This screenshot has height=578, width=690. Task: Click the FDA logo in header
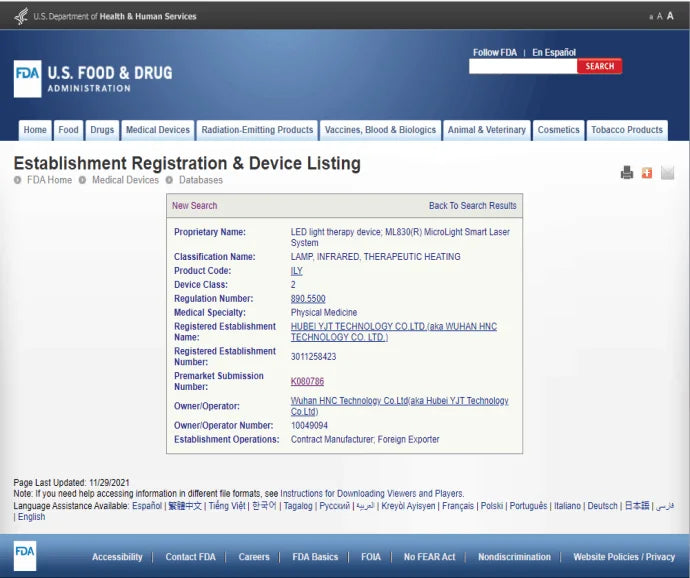pos(27,79)
